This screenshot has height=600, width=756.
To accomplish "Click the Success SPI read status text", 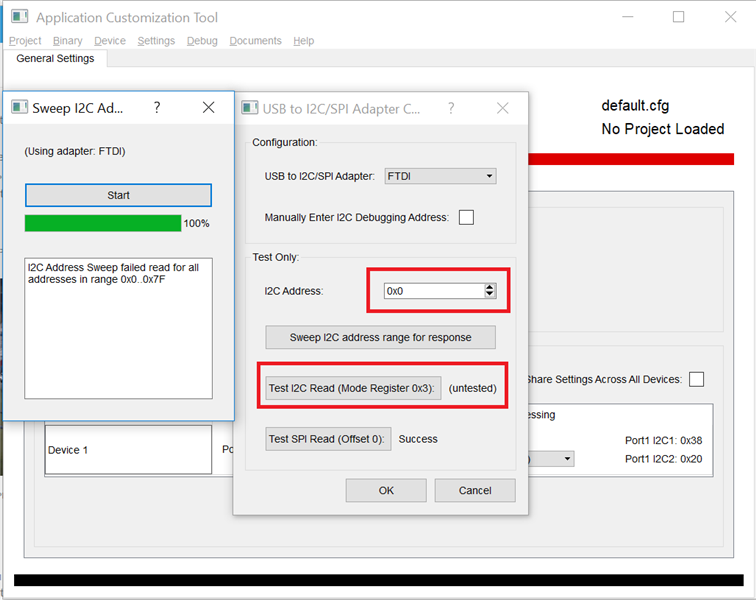I will point(418,439).
